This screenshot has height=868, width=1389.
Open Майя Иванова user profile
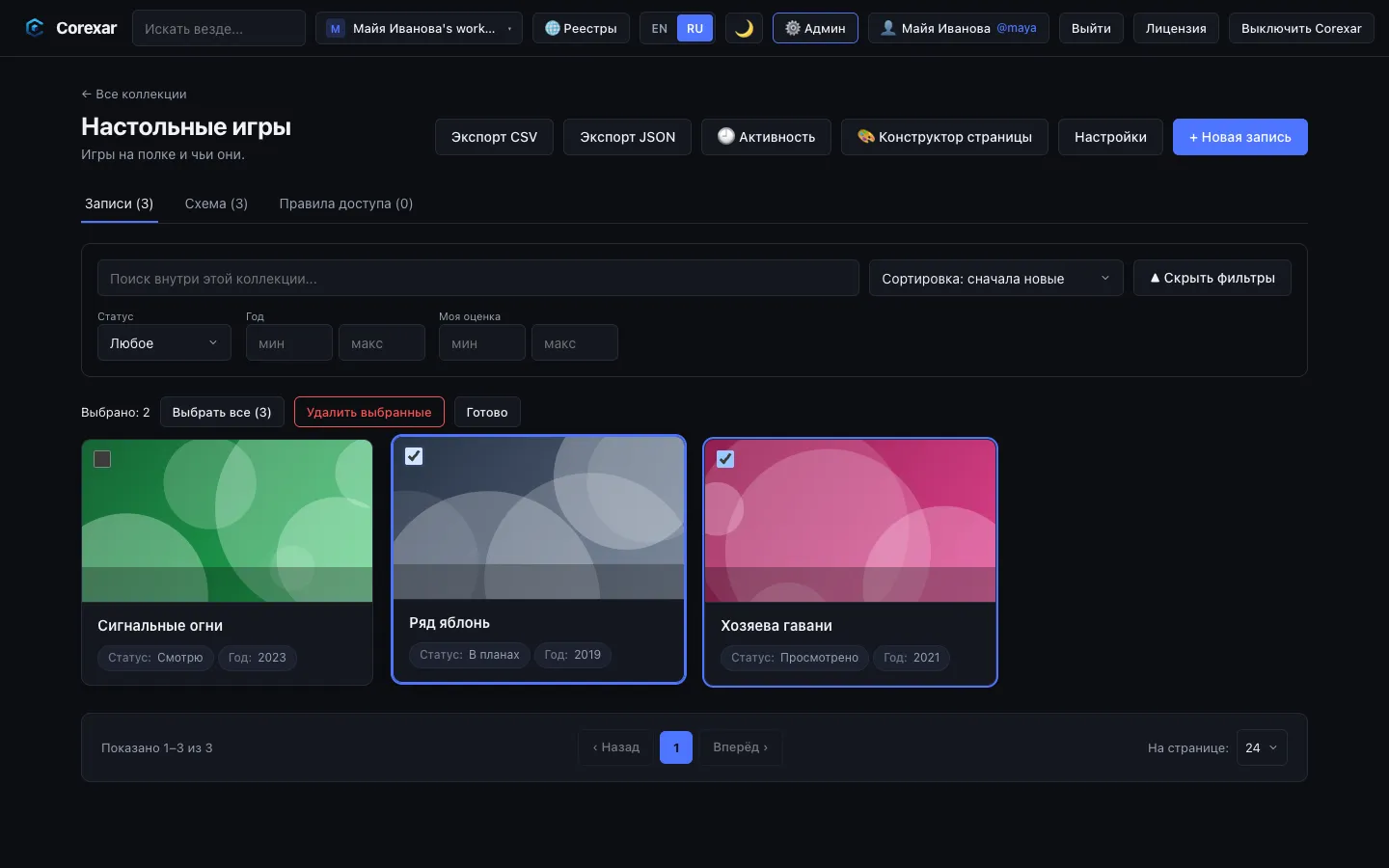(959, 28)
